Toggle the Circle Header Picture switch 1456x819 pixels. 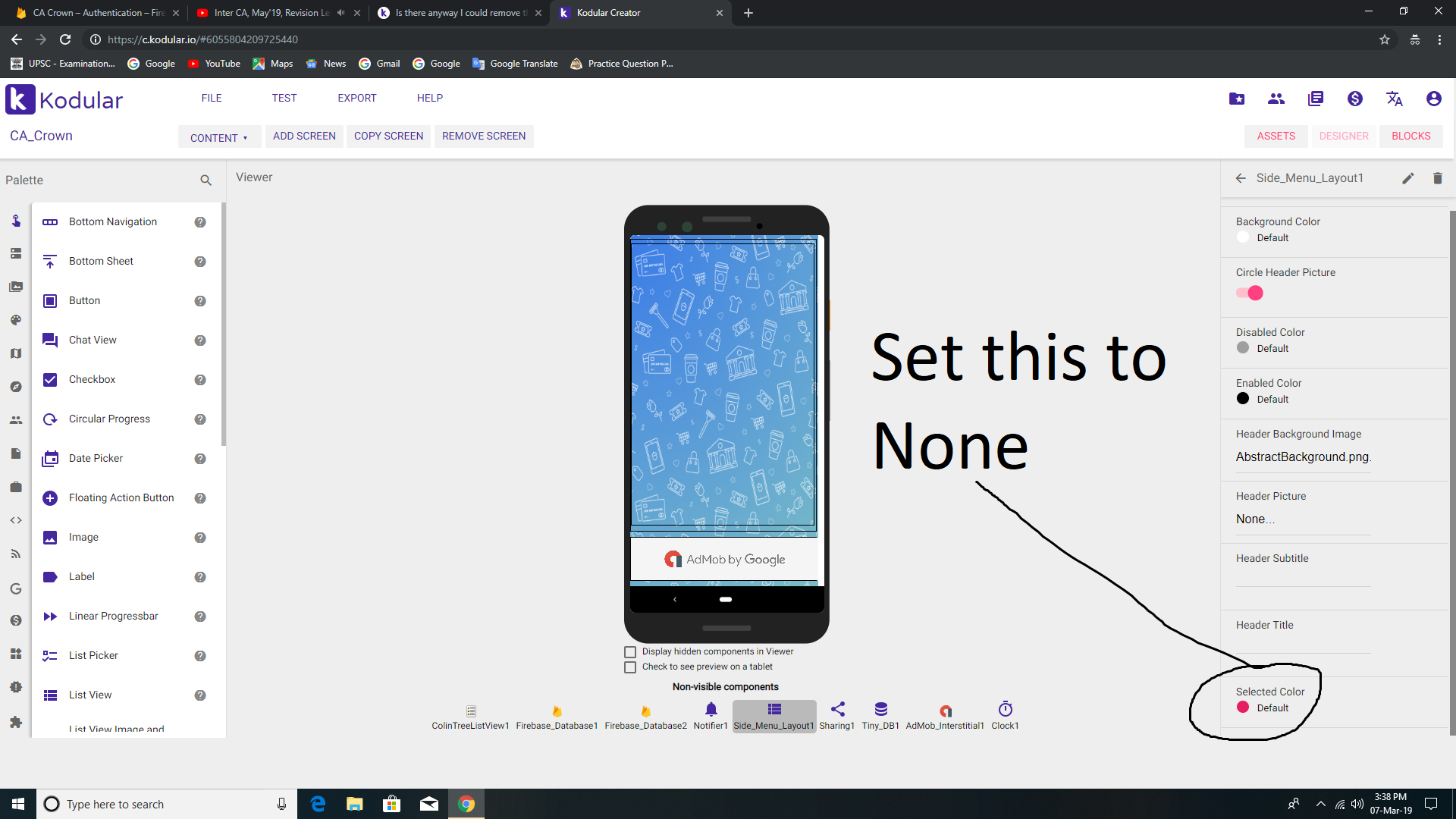(x=1250, y=293)
